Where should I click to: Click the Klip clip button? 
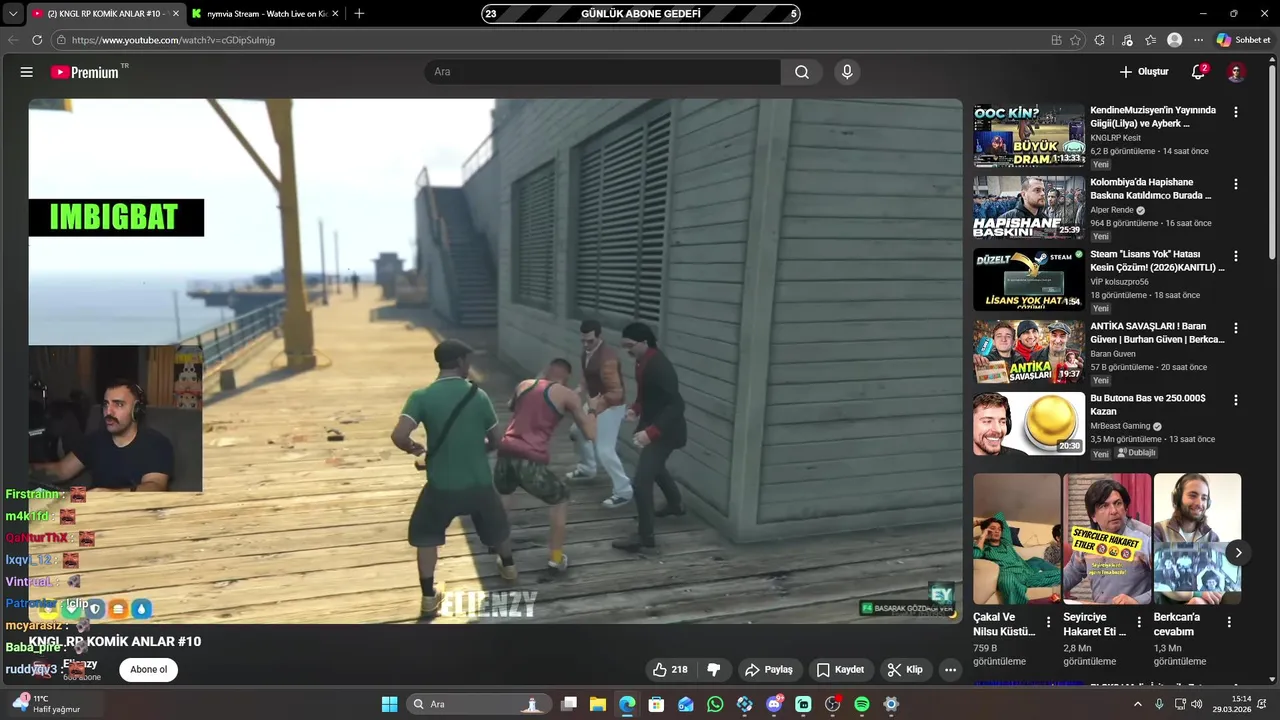coord(905,670)
